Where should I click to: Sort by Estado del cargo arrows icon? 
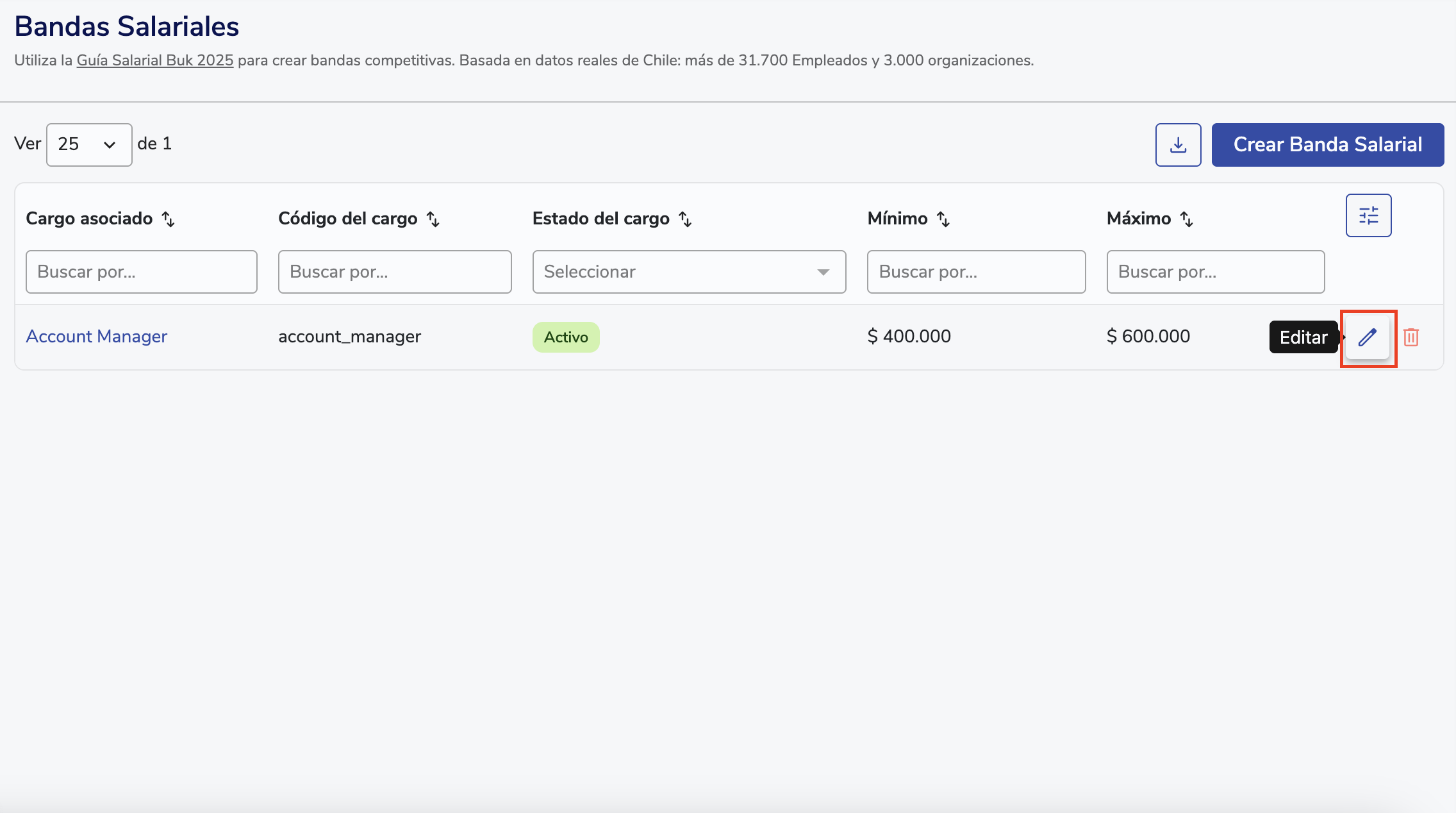click(685, 219)
